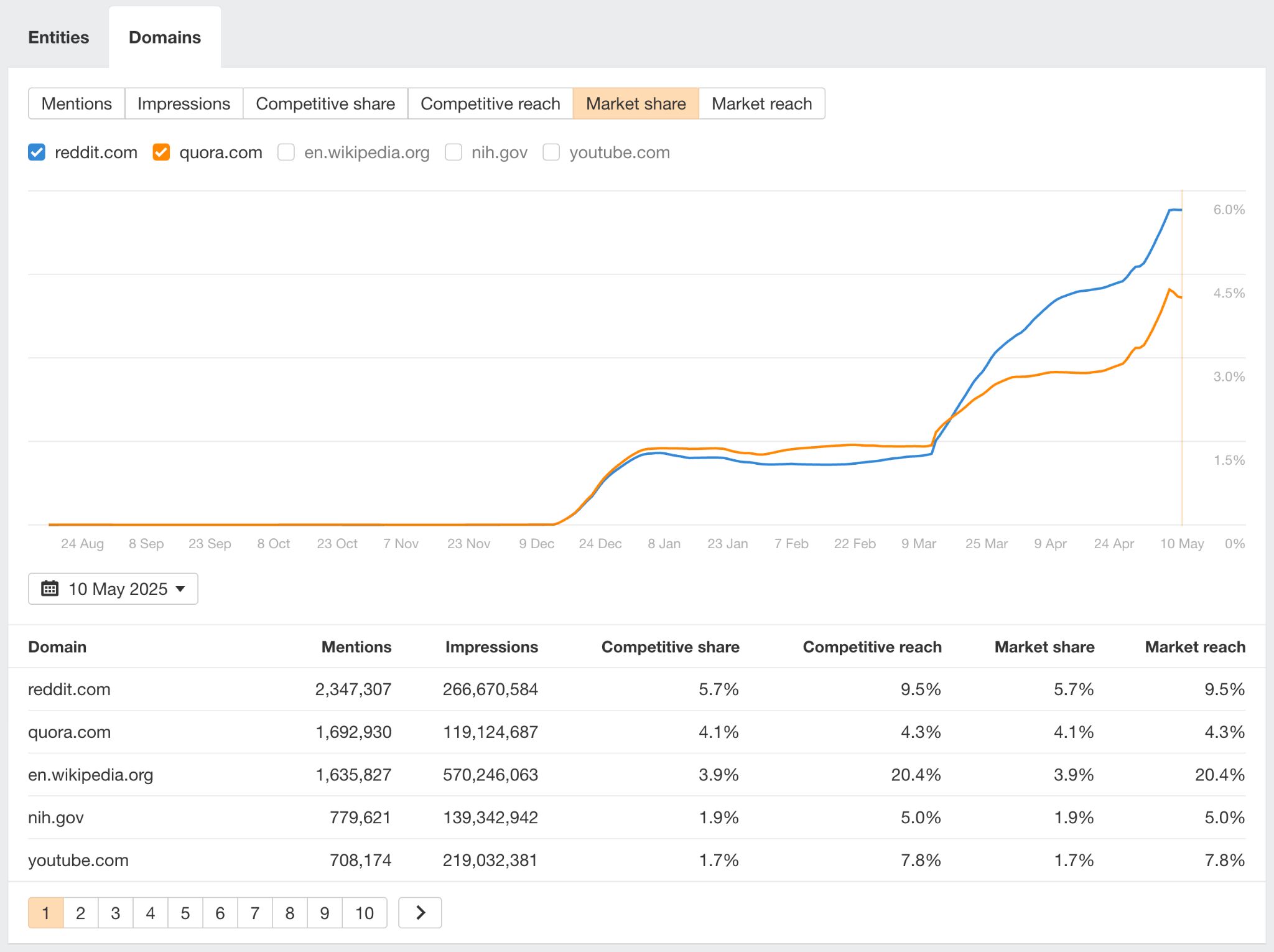Switch to the Entities tab
Image resolution: width=1274 pixels, height=952 pixels.
click(58, 37)
